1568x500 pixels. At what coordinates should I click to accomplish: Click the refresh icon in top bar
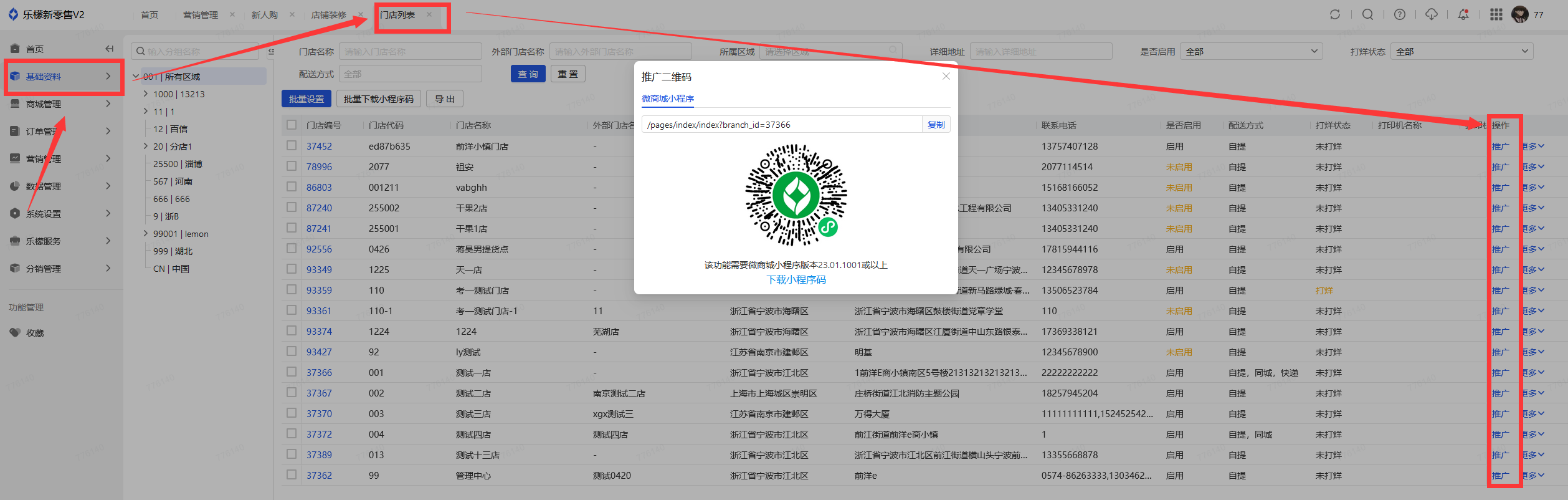(x=1334, y=14)
